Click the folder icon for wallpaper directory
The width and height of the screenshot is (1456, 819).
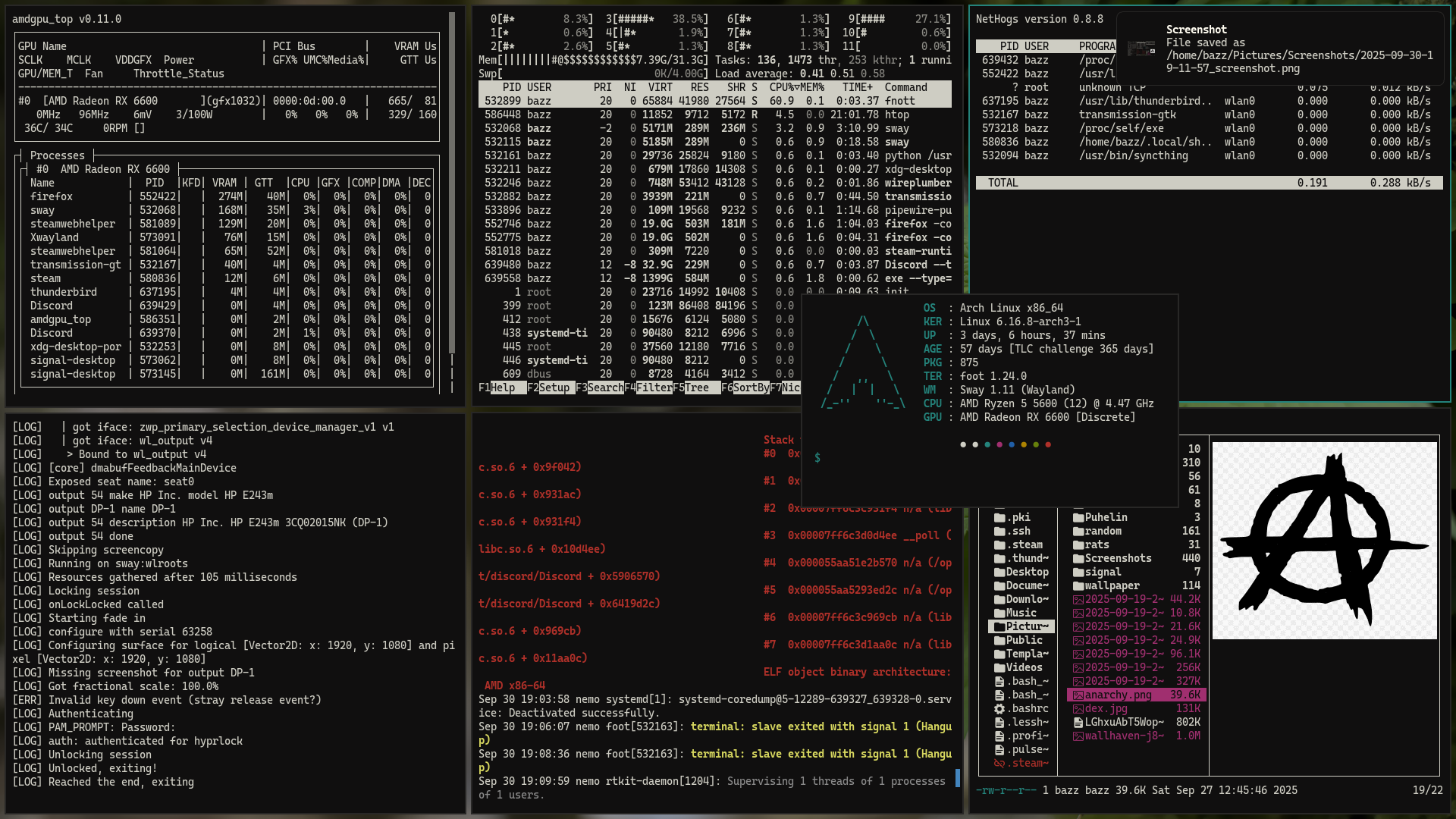(1078, 586)
